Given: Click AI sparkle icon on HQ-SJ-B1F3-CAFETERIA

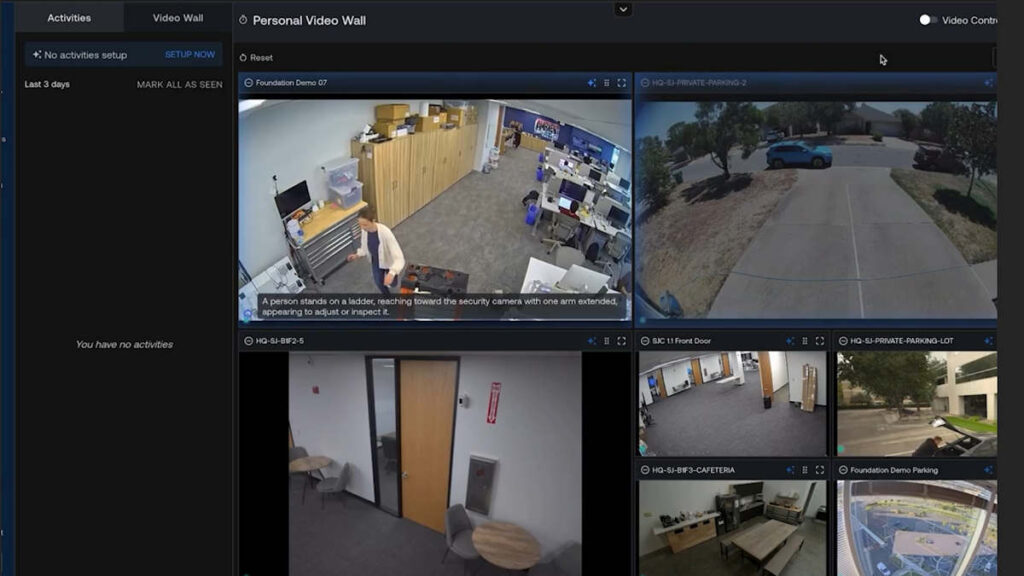Looking at the screenshot, I should point(790,470).
